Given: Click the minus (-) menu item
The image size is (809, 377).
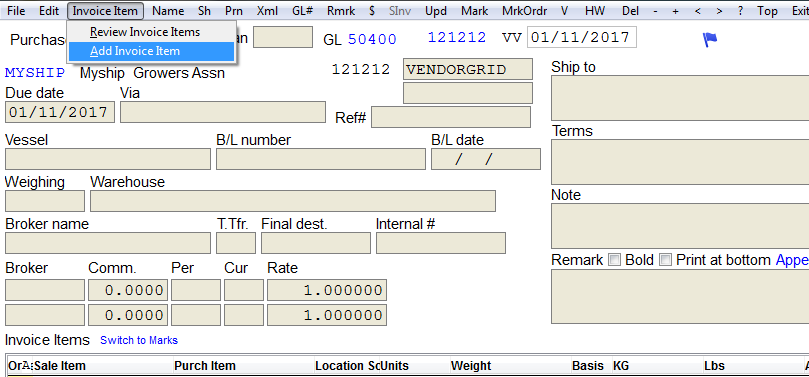Looking at the screenshot, I should (655, 11).
